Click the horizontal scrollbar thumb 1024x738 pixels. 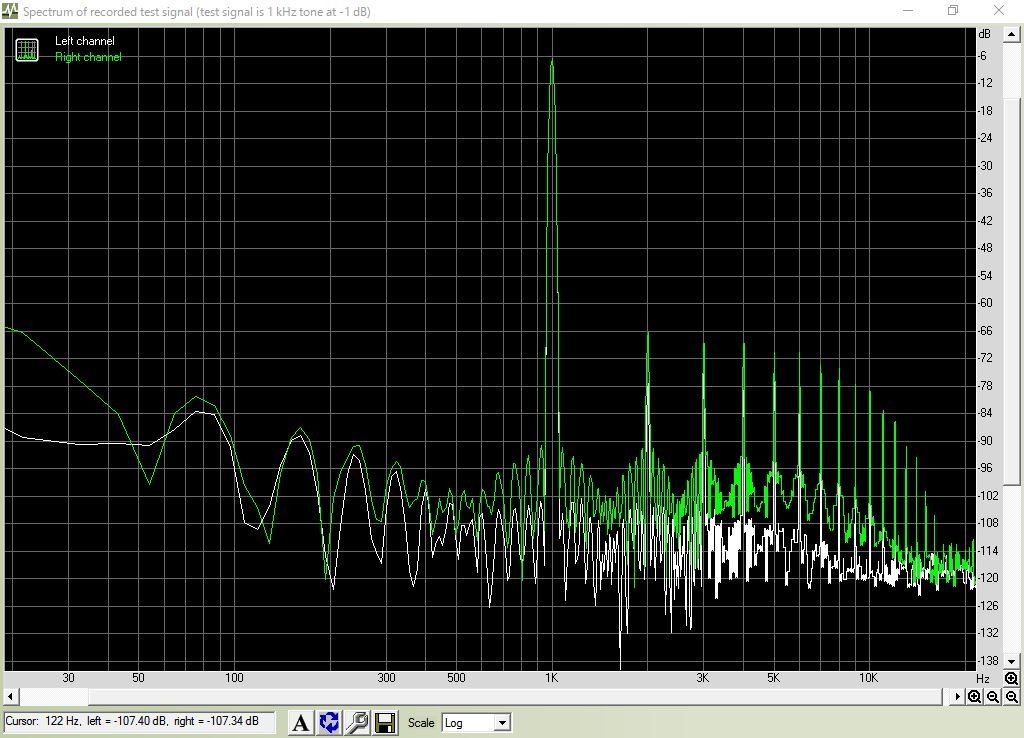pyautogui.click(x=513, y=697)
